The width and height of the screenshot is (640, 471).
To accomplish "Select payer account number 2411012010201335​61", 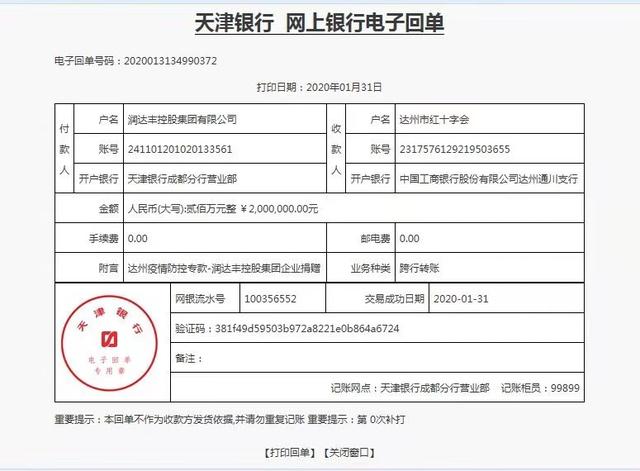I will 180,149.
